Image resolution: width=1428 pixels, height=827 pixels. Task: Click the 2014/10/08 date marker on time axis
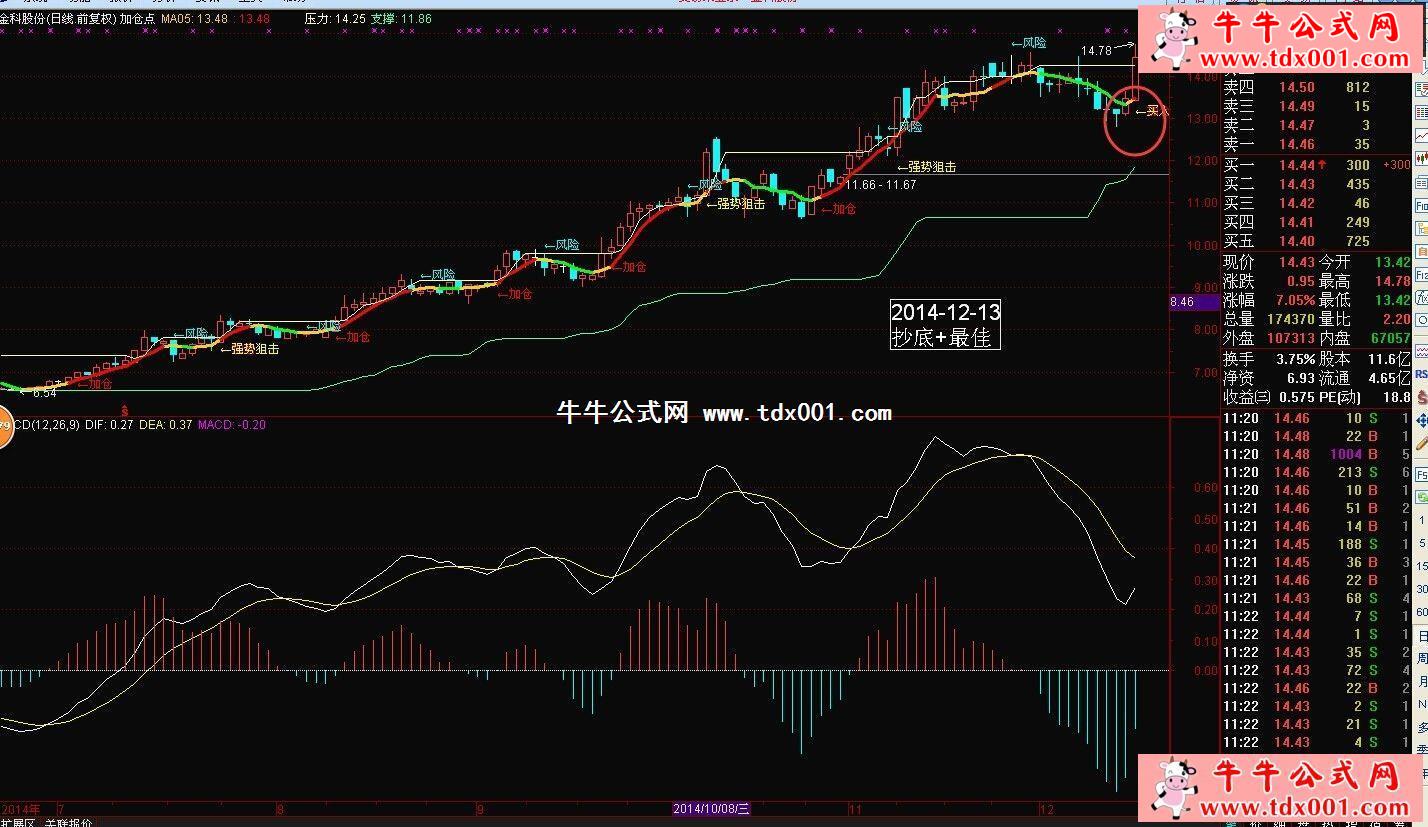click(x=711, y=808)
